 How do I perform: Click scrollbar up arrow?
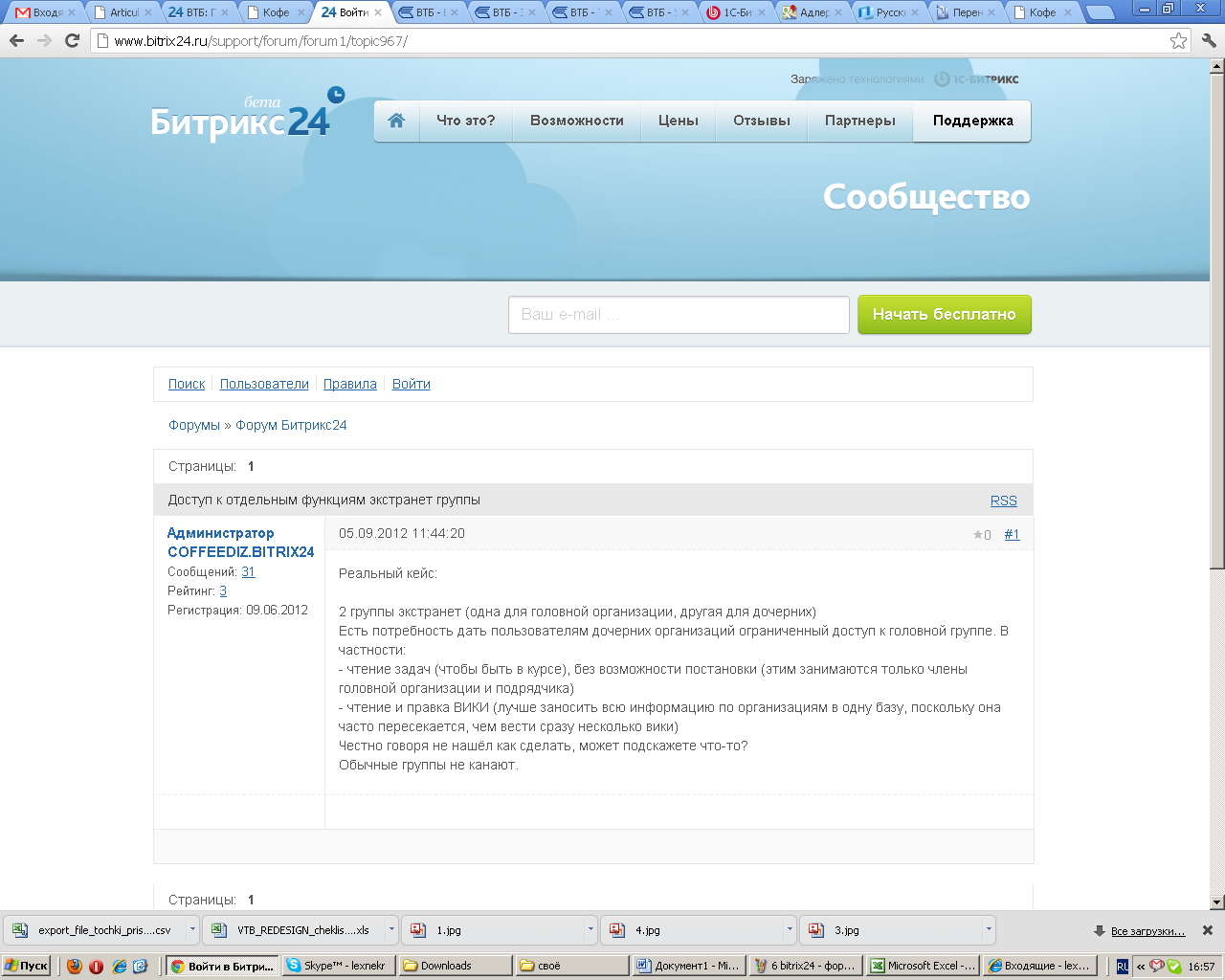point(1216,66)
